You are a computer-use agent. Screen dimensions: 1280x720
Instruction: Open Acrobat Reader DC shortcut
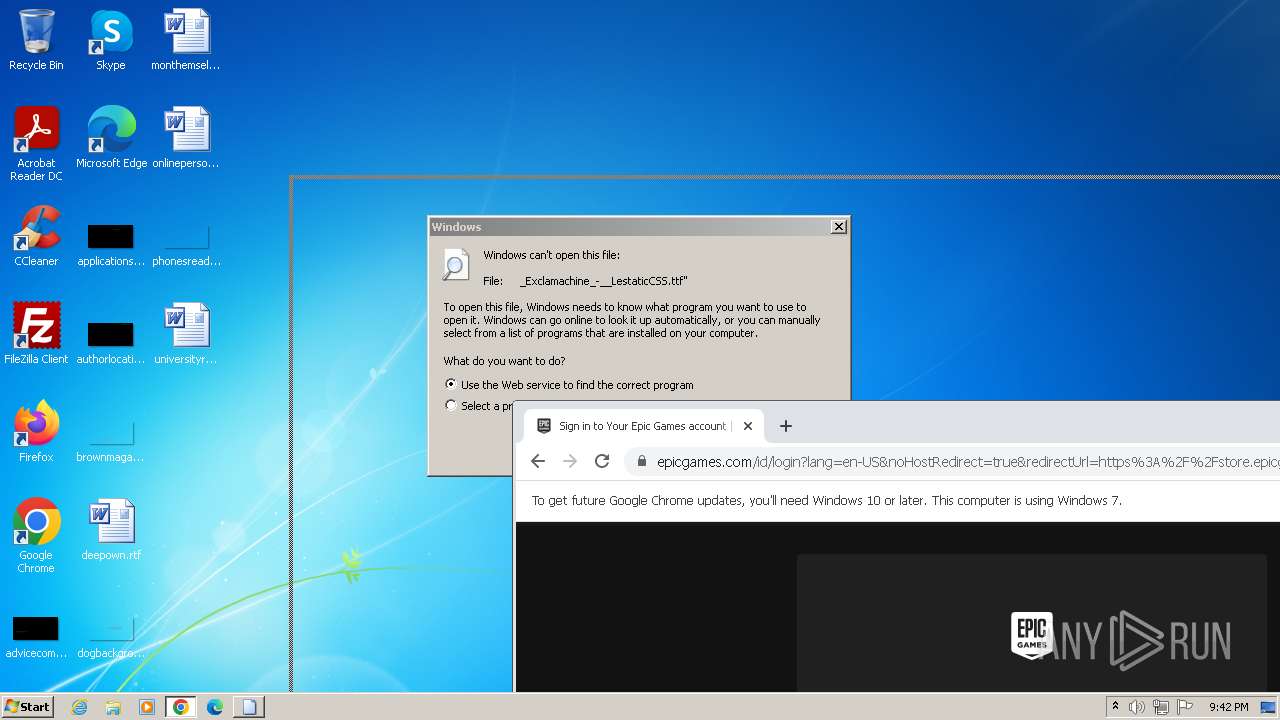36,144
